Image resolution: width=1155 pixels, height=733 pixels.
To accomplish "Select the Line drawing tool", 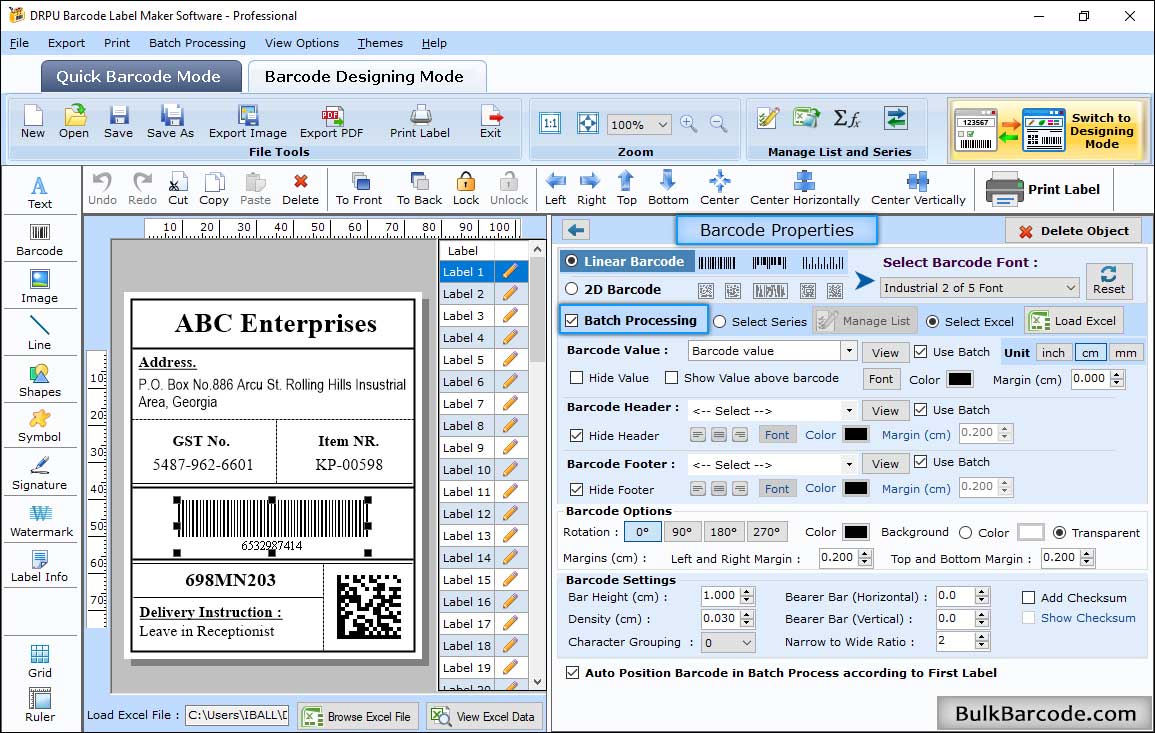I will click(40, 333).
